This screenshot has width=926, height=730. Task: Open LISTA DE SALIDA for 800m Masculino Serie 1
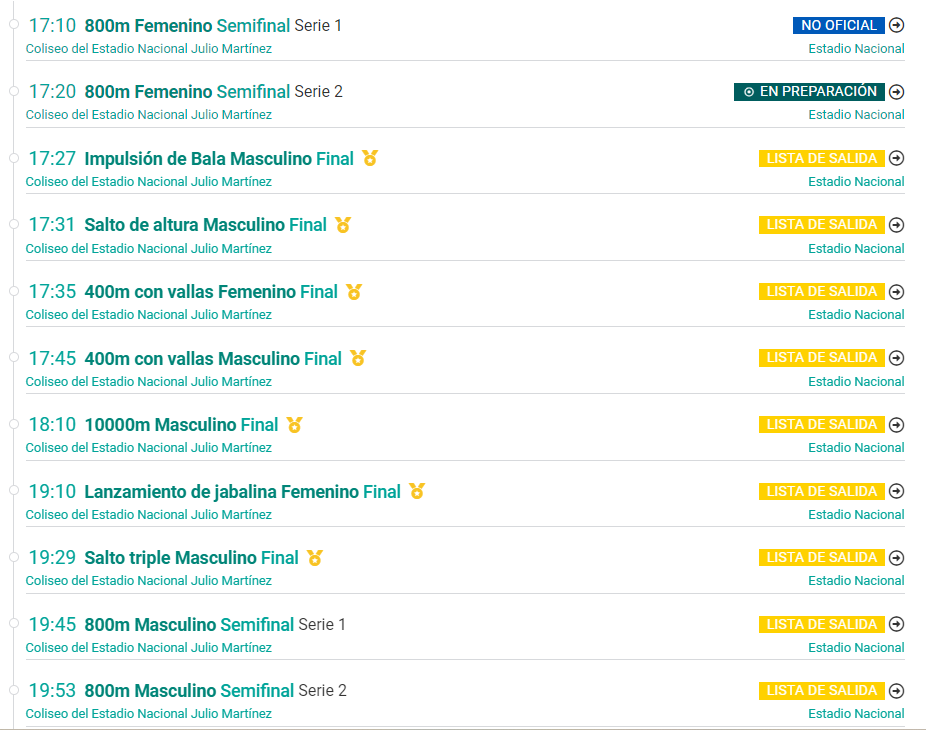(821, 624)
